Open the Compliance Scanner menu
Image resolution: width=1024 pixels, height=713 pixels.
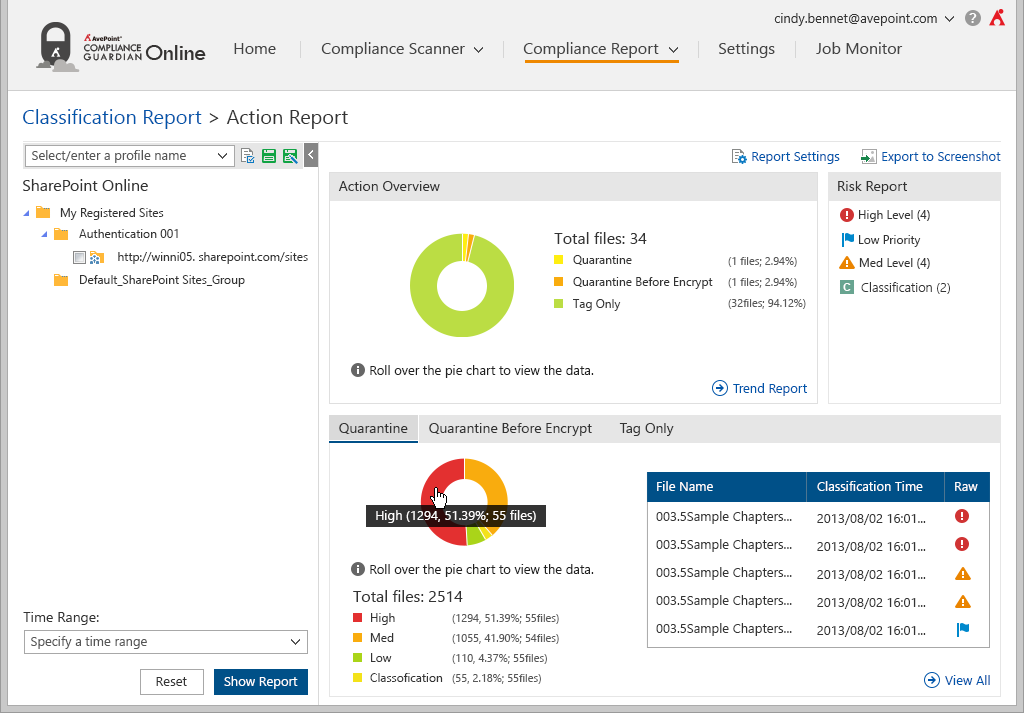pos(402,49)
